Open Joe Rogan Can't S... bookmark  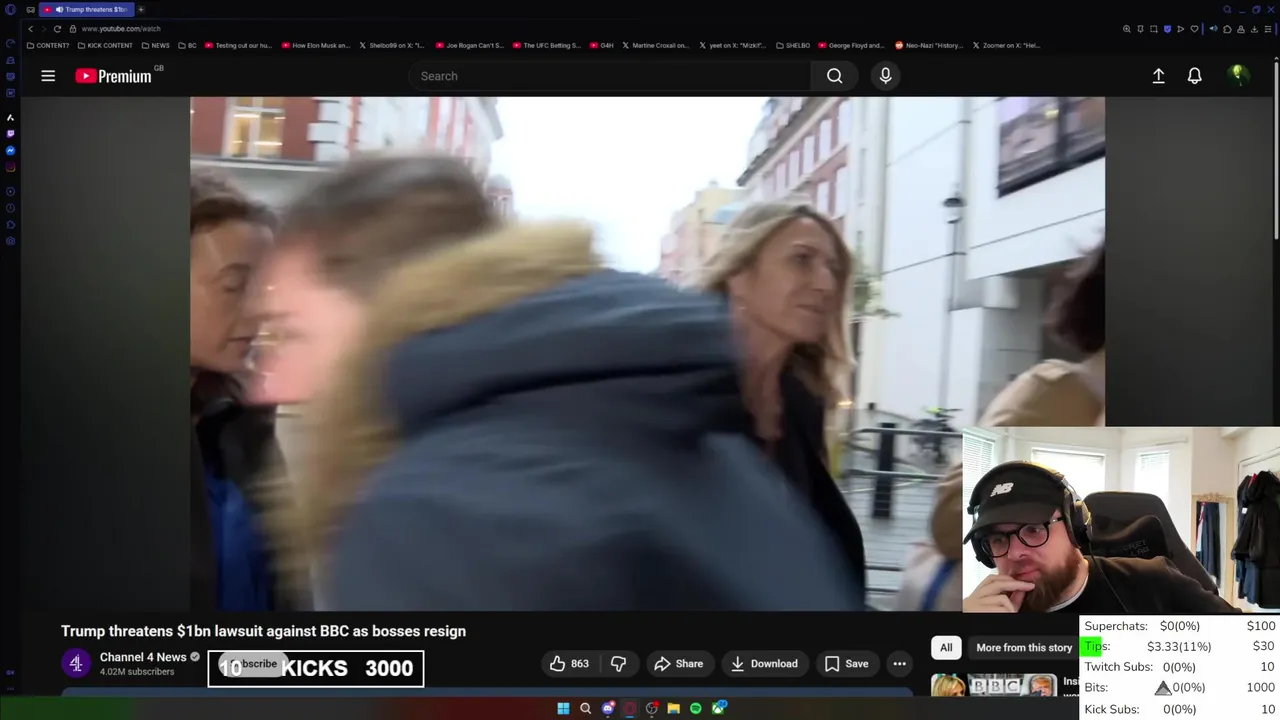[x=470, y=45]
